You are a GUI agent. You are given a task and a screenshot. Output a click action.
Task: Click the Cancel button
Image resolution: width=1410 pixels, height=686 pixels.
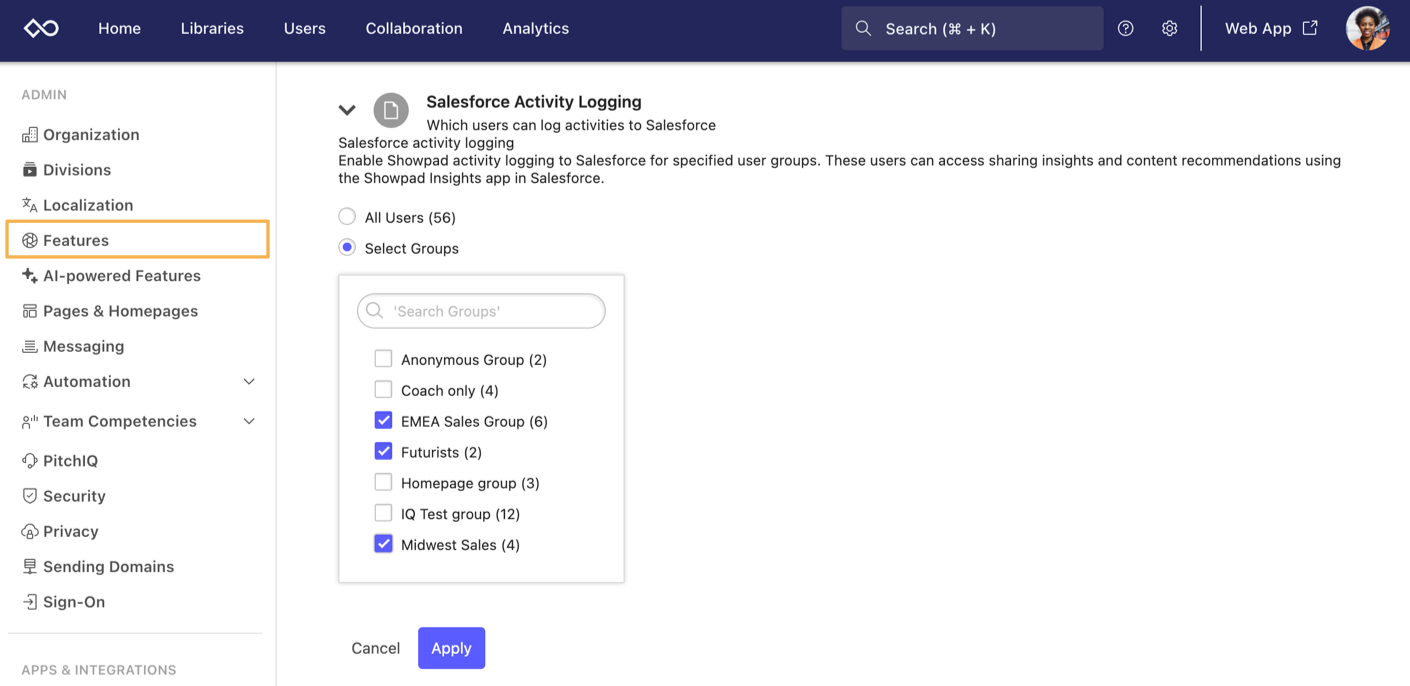click(x=375, y=648)
